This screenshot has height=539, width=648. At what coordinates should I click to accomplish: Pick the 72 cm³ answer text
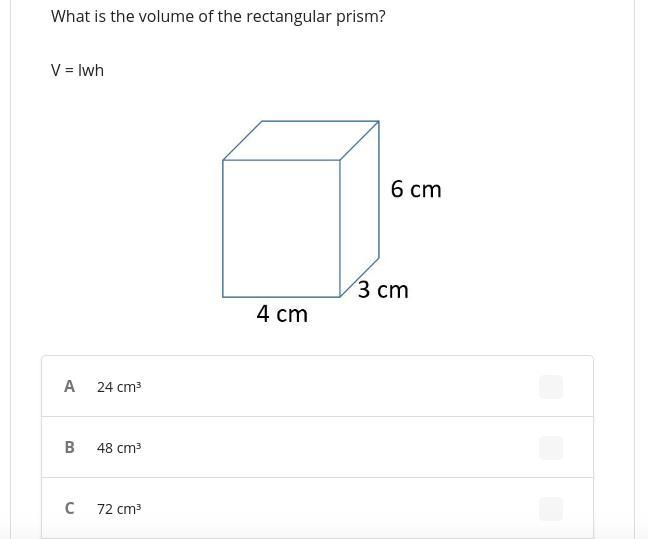(x=119, y=509)
